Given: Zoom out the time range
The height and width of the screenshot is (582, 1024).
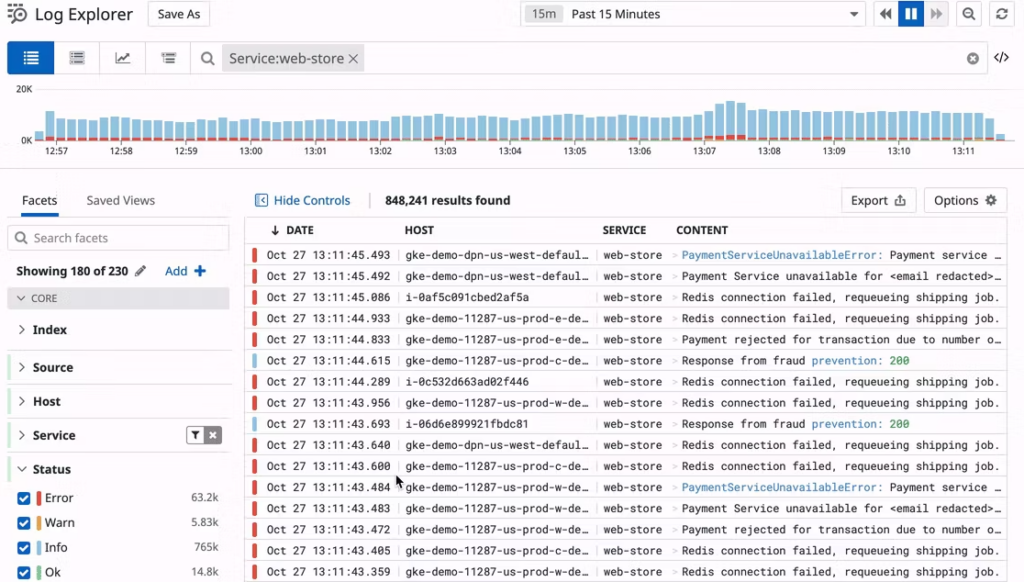Looking at the screenshot, I should click(968, 14).
